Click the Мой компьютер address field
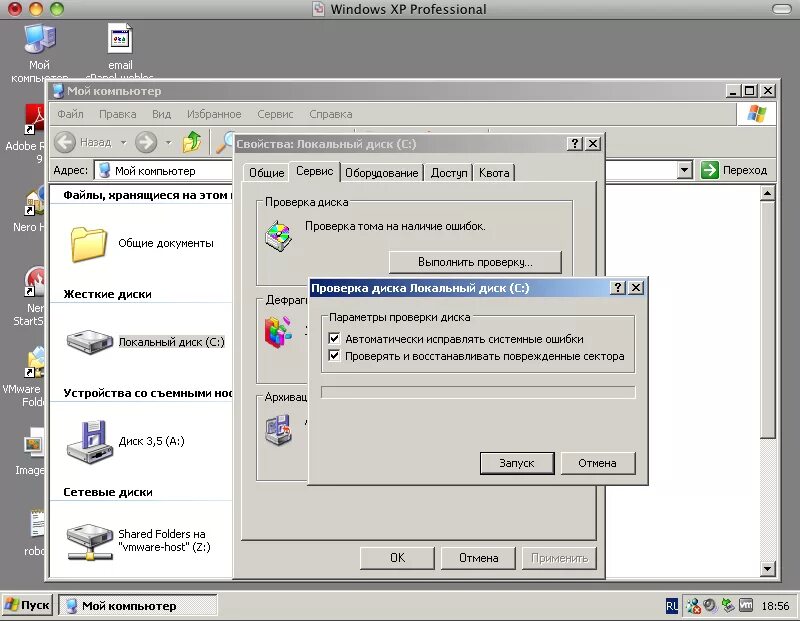 [163, 170]
